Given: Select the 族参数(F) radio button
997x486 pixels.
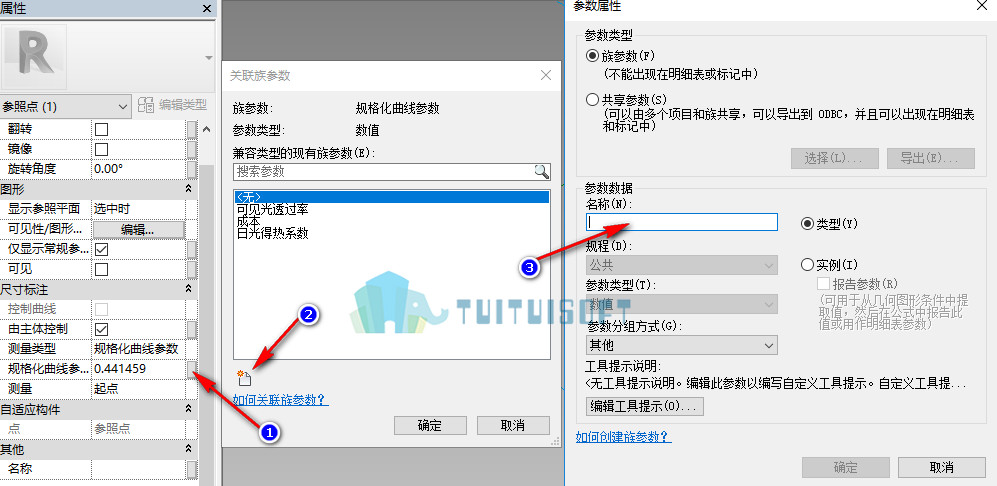Looking at the screenshot, I should (x=592, y=55).
